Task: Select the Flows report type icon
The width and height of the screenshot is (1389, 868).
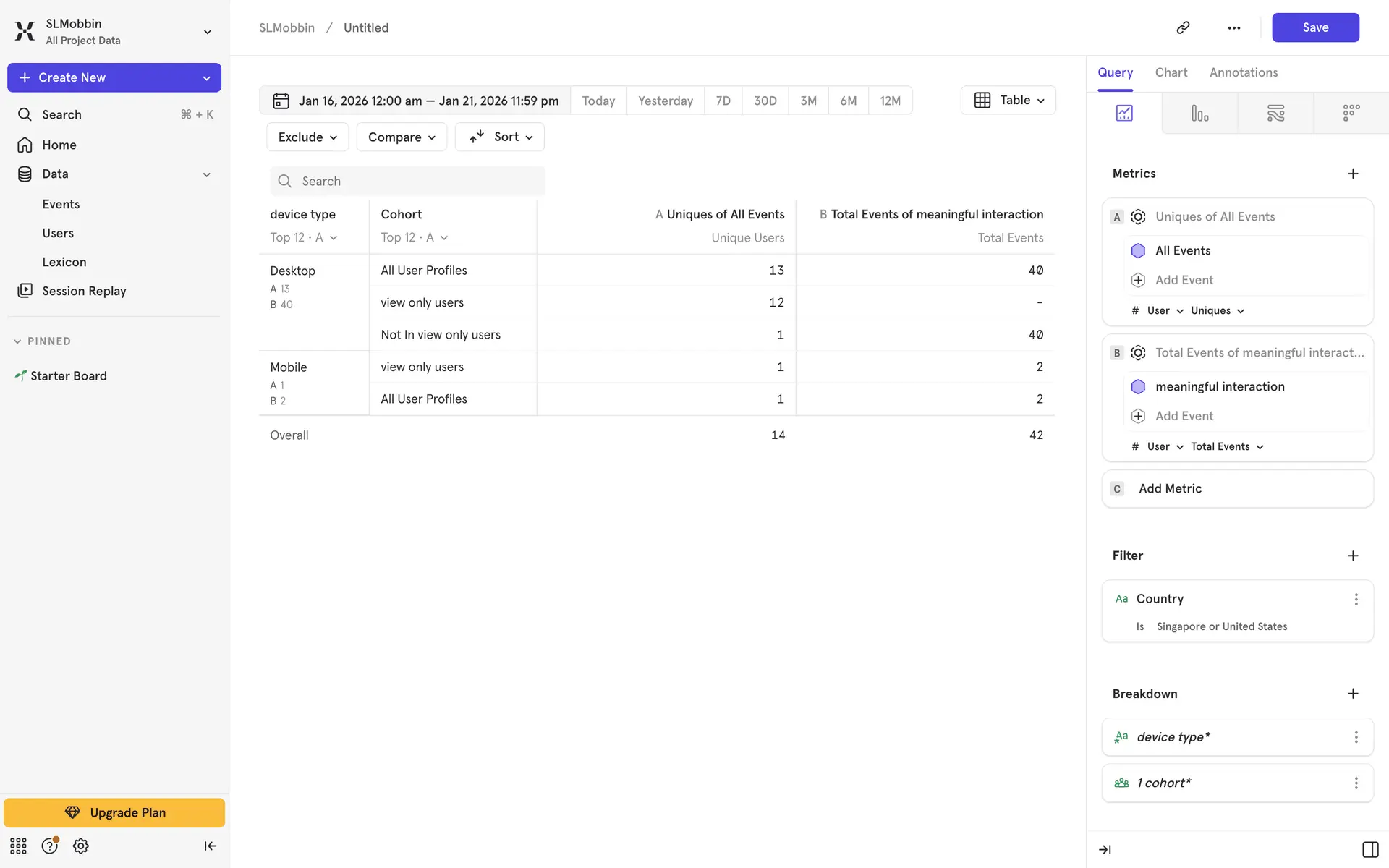Action: 1275,113
